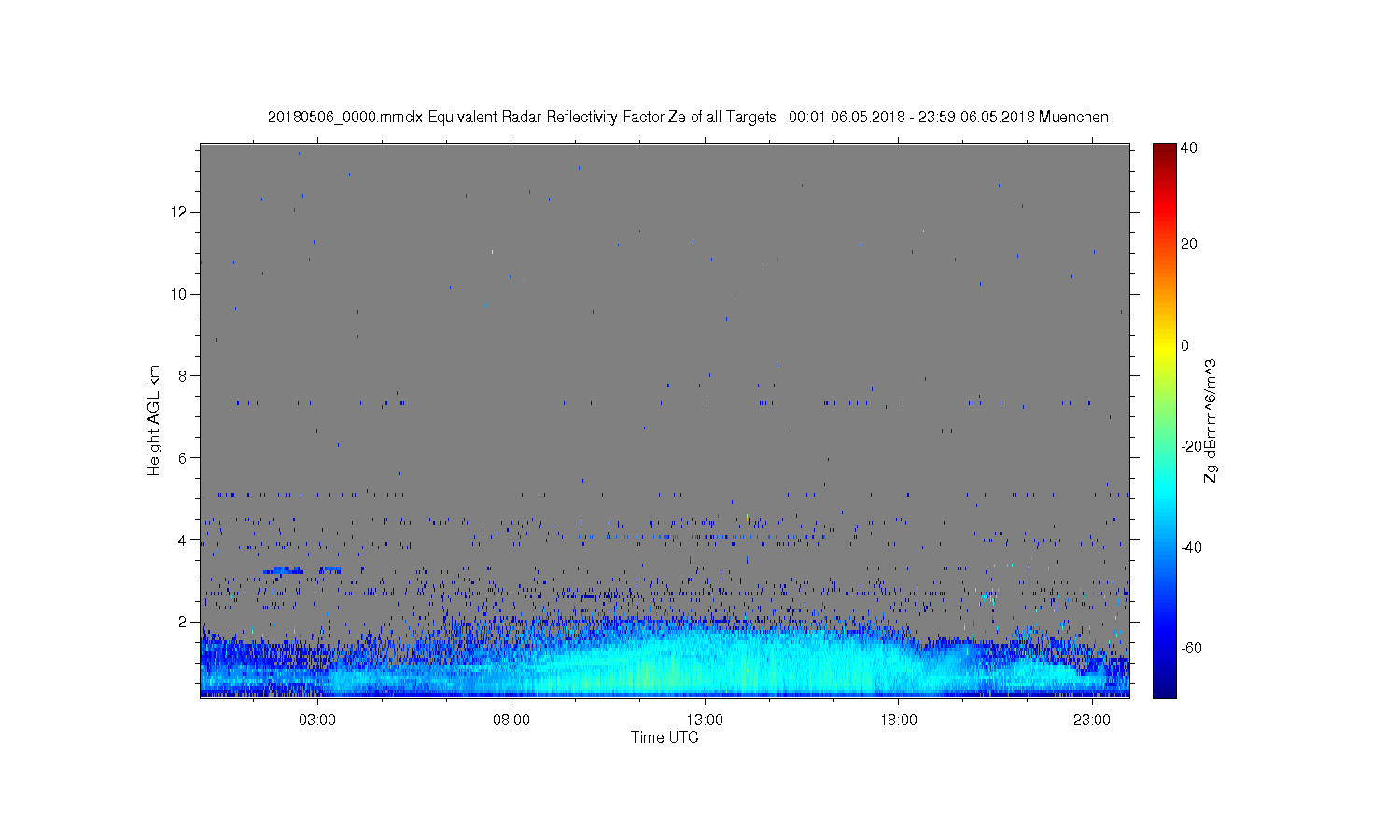Click the '18:00' time tick label

pos(899,721)
